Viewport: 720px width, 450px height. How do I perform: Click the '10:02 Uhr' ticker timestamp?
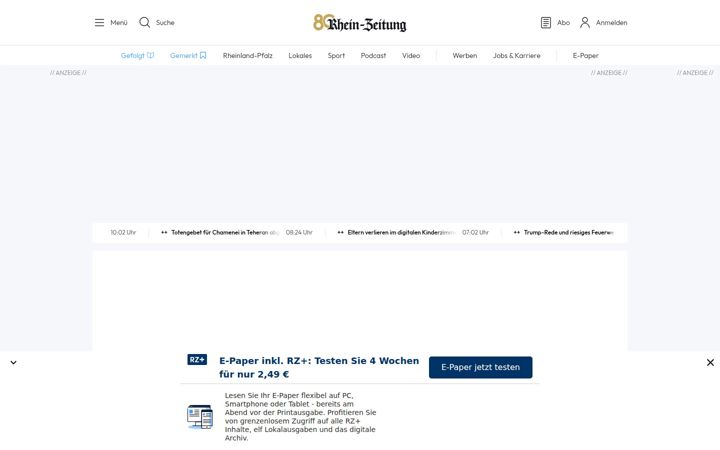pos(123,232)
